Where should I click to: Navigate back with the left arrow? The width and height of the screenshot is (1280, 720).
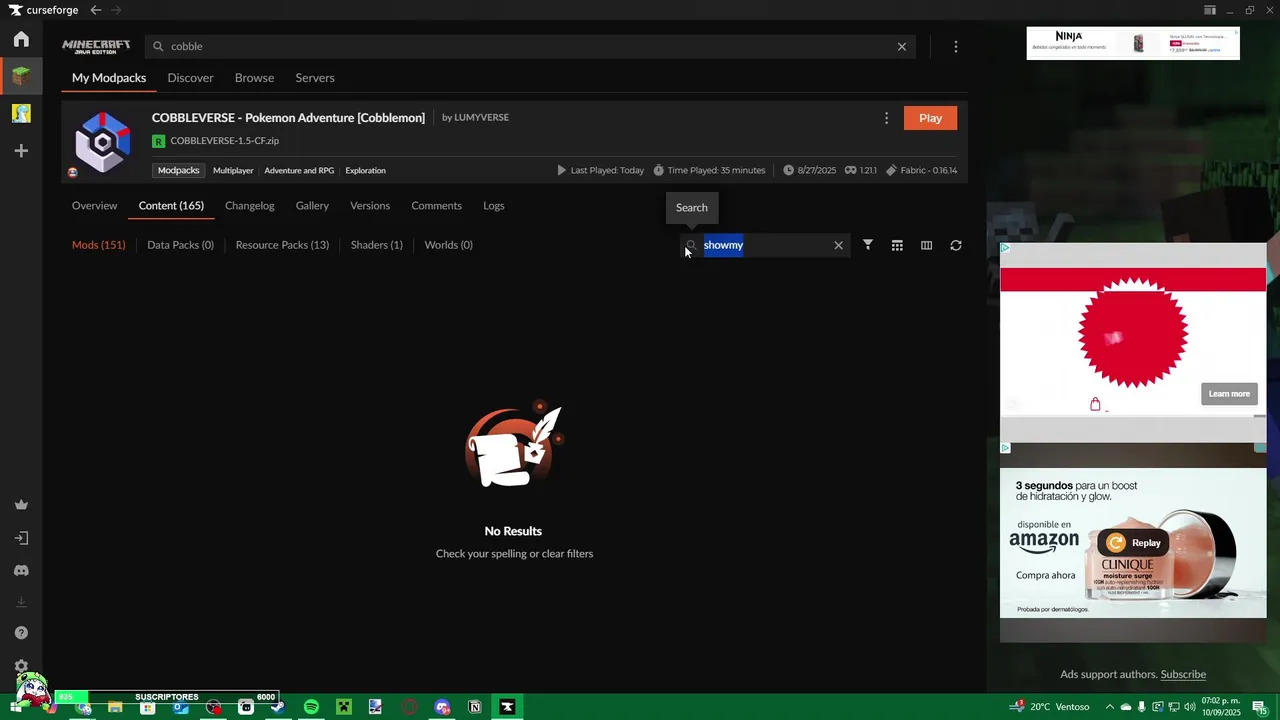(95, 10)
